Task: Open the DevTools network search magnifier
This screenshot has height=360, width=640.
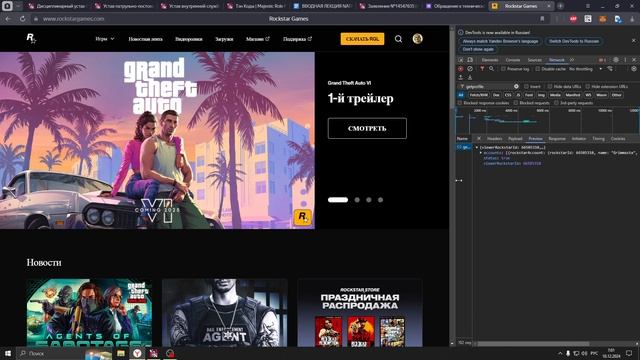Action: click(491, 69)
